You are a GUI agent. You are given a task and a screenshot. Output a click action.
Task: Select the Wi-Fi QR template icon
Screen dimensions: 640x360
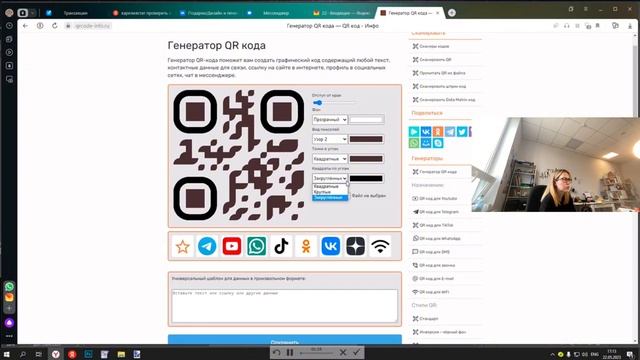click(380, 246)
